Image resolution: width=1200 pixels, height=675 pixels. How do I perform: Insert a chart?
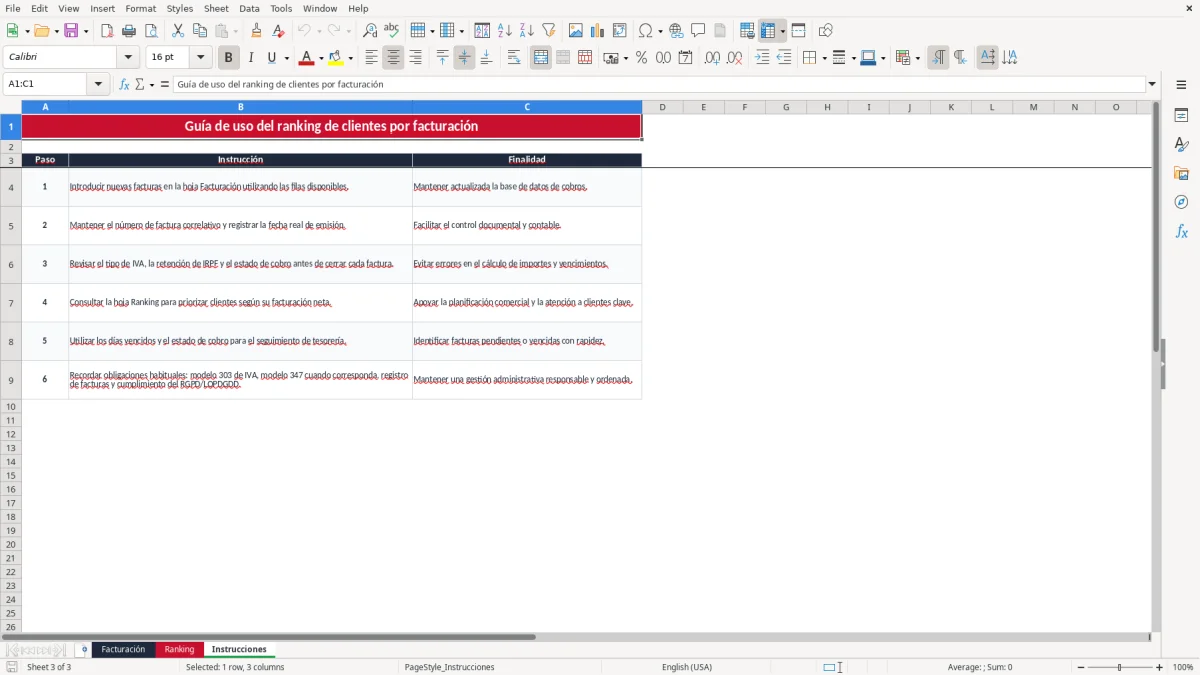pos(598,31)
